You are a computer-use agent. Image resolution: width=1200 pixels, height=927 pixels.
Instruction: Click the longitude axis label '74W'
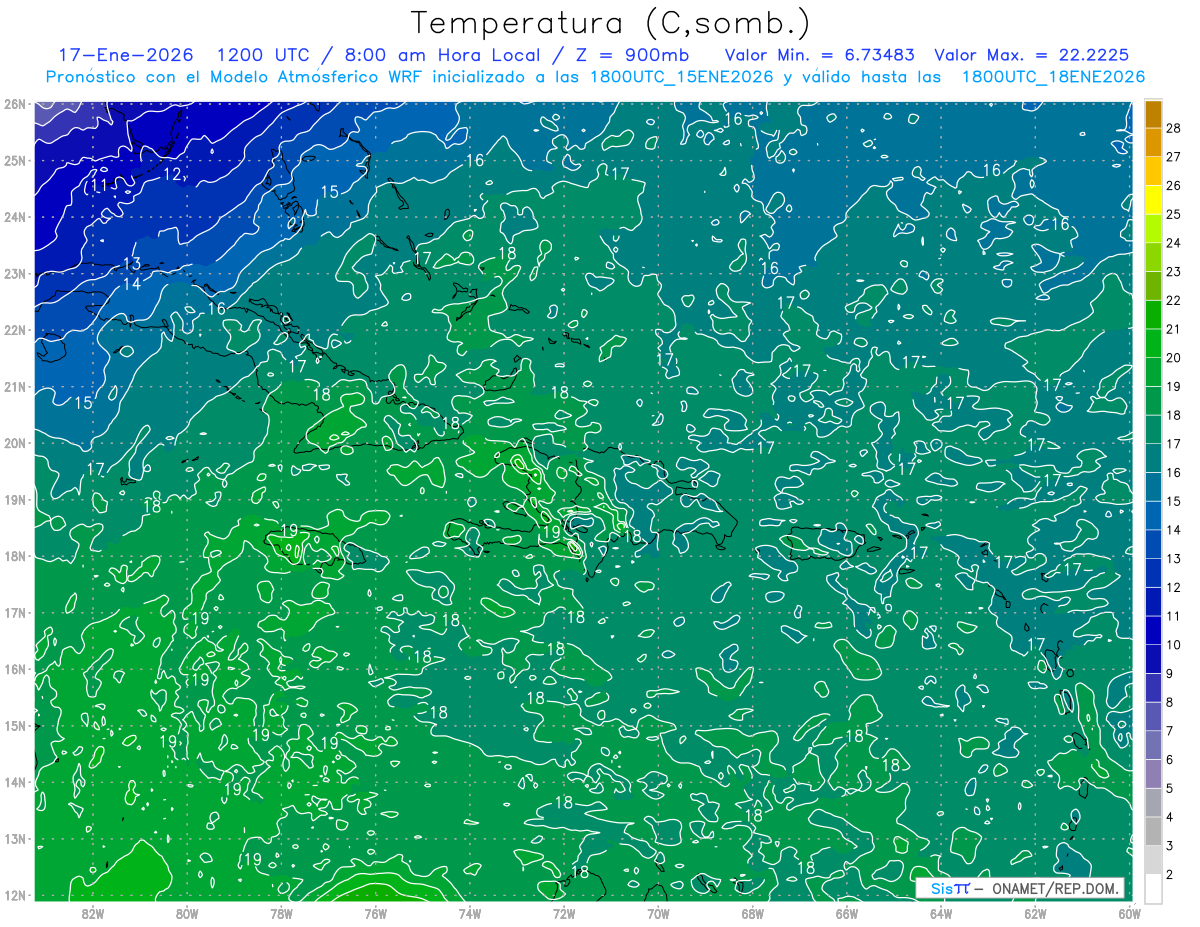469,914
